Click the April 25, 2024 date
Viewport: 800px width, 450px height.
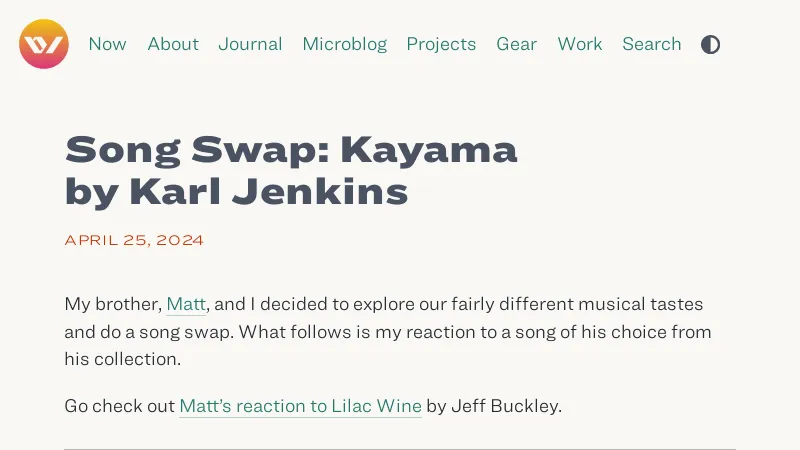click(x=134, y=240)
